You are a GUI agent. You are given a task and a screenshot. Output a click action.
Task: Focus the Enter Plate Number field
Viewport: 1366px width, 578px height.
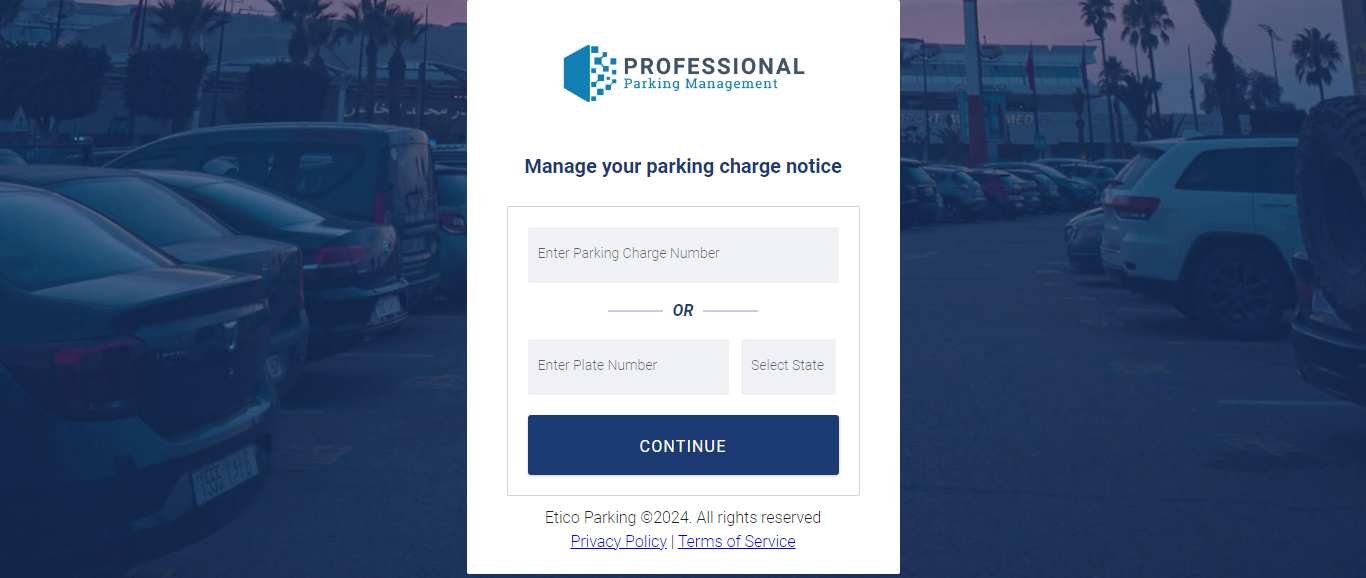(x=628, y=366)
